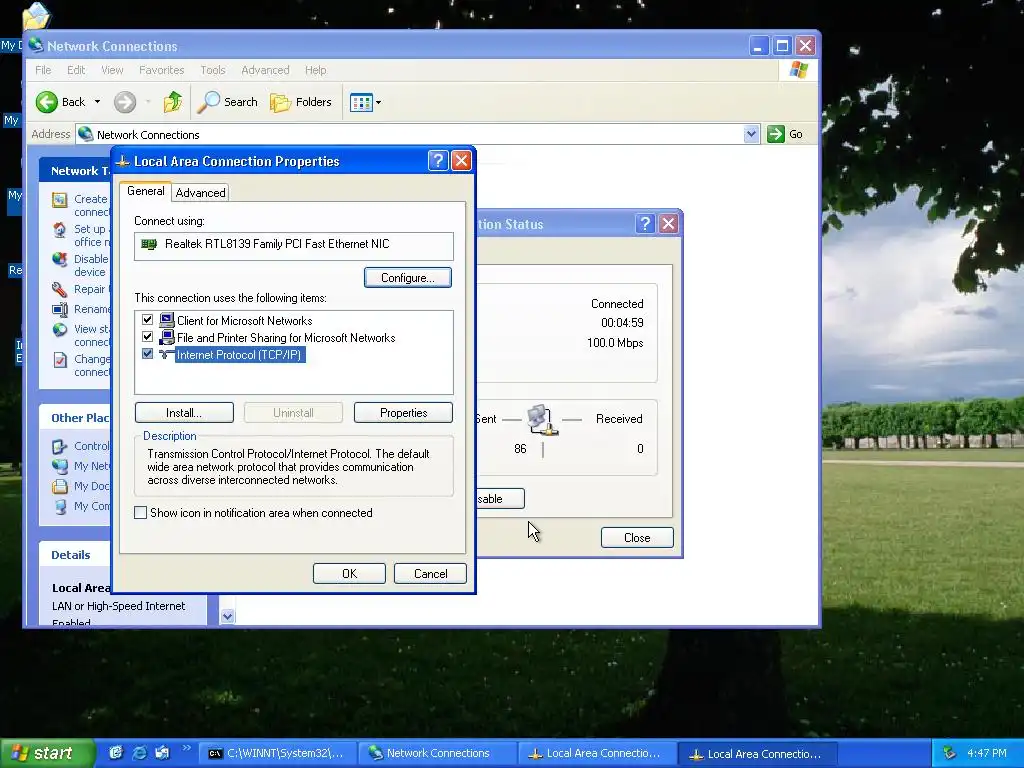
Task: Click the Configure... button
Action: pos(408,278)
